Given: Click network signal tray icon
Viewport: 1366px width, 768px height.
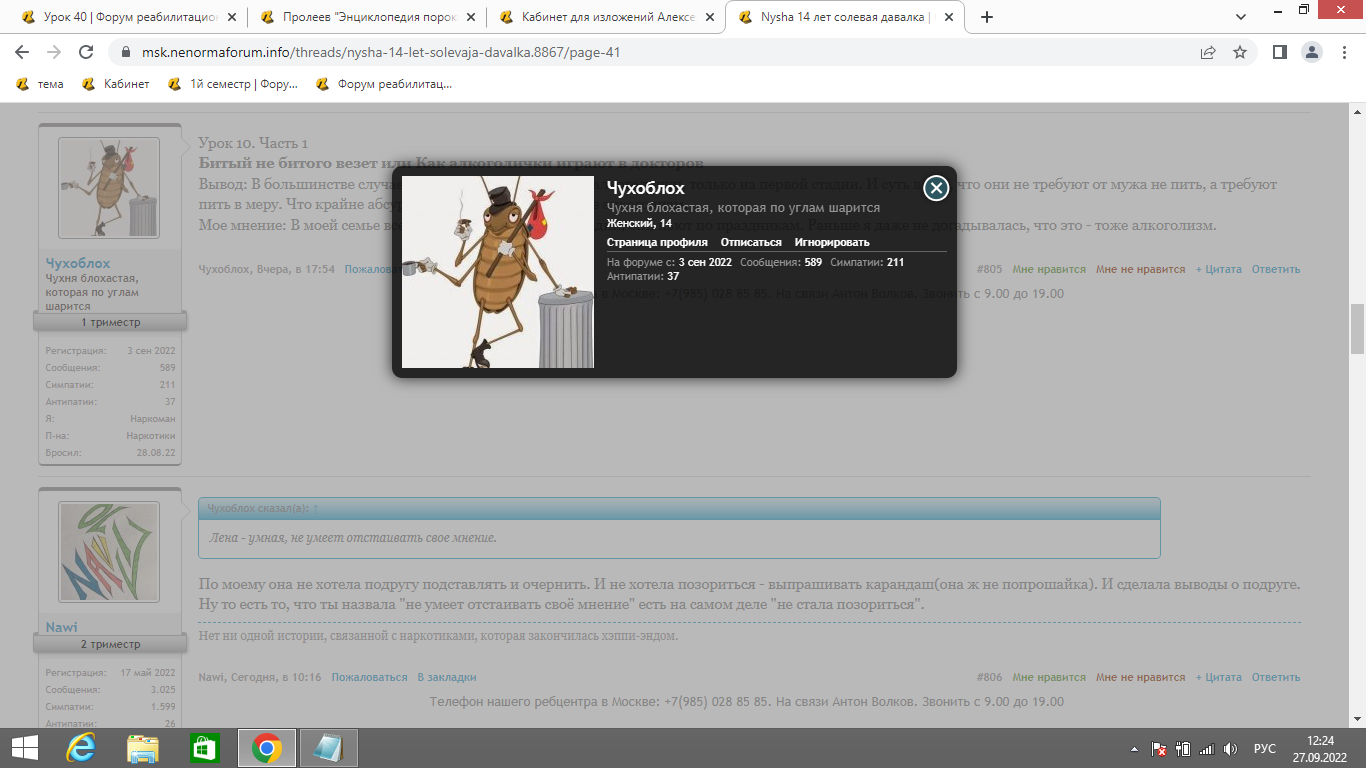Looking at the screenshot, I should click(1207, 748).
